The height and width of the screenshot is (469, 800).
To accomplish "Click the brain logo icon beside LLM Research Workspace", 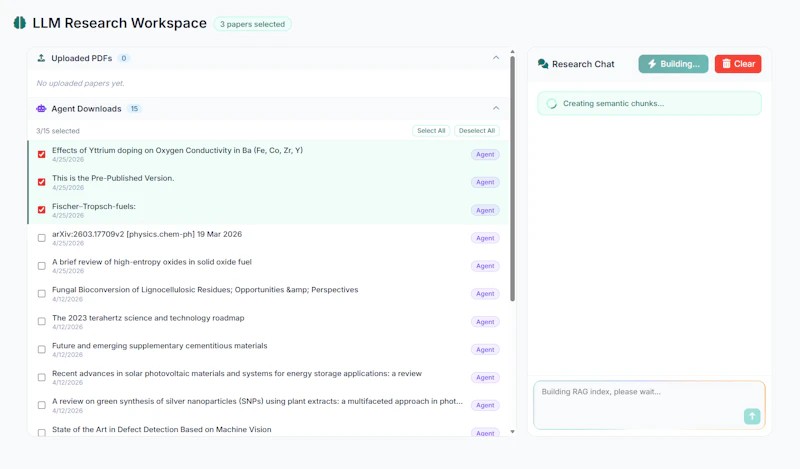I will click(x=19, y=23).
